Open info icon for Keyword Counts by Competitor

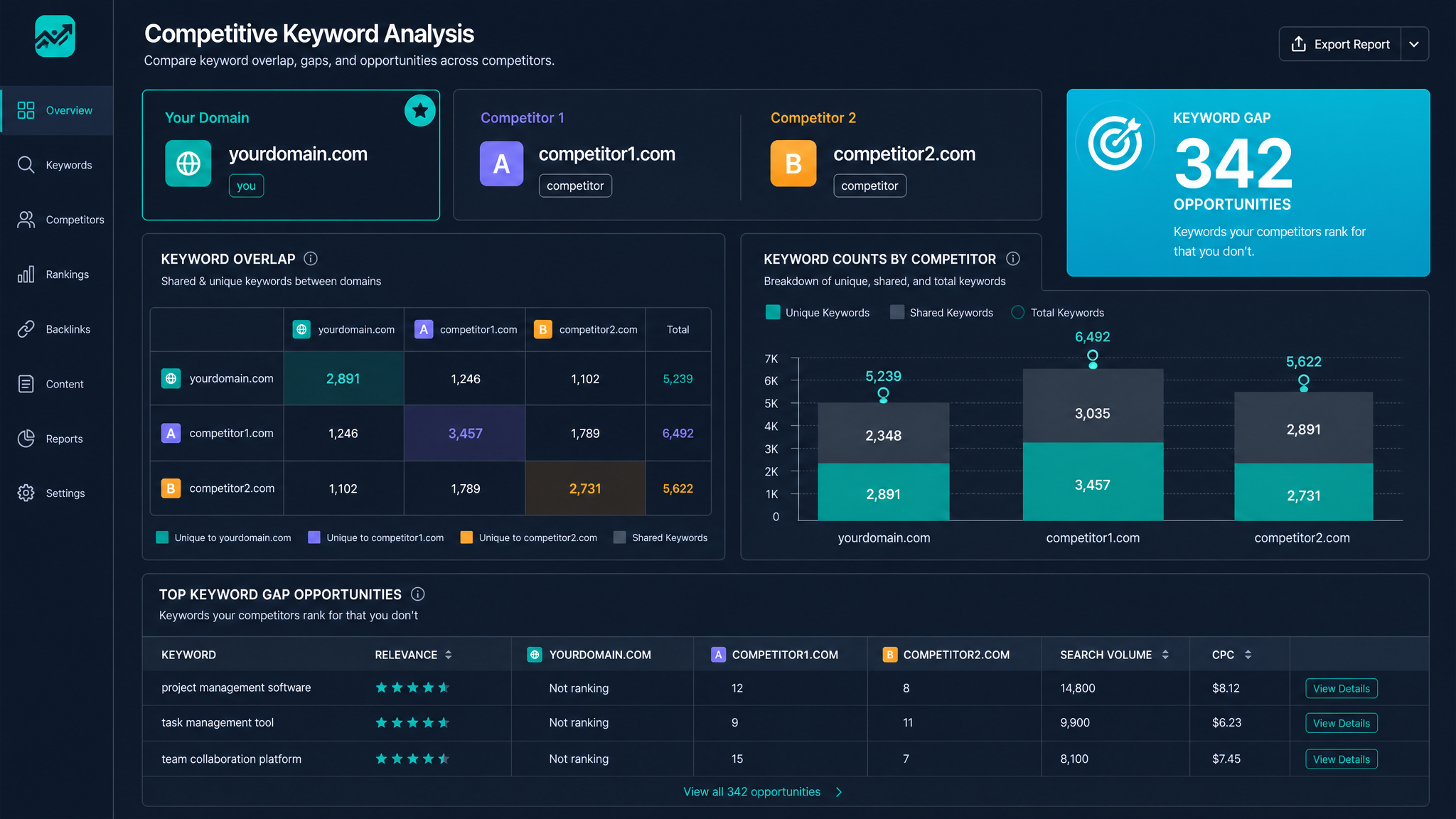pos(1013,259)
